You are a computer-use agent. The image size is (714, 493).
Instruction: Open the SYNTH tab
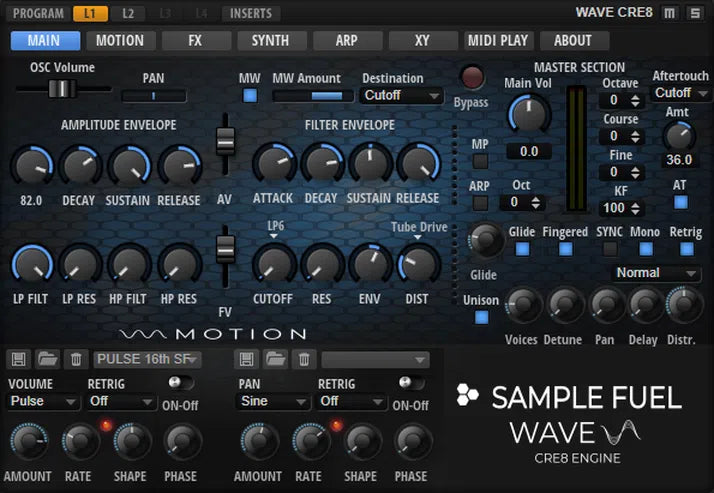tap(271, 41)
